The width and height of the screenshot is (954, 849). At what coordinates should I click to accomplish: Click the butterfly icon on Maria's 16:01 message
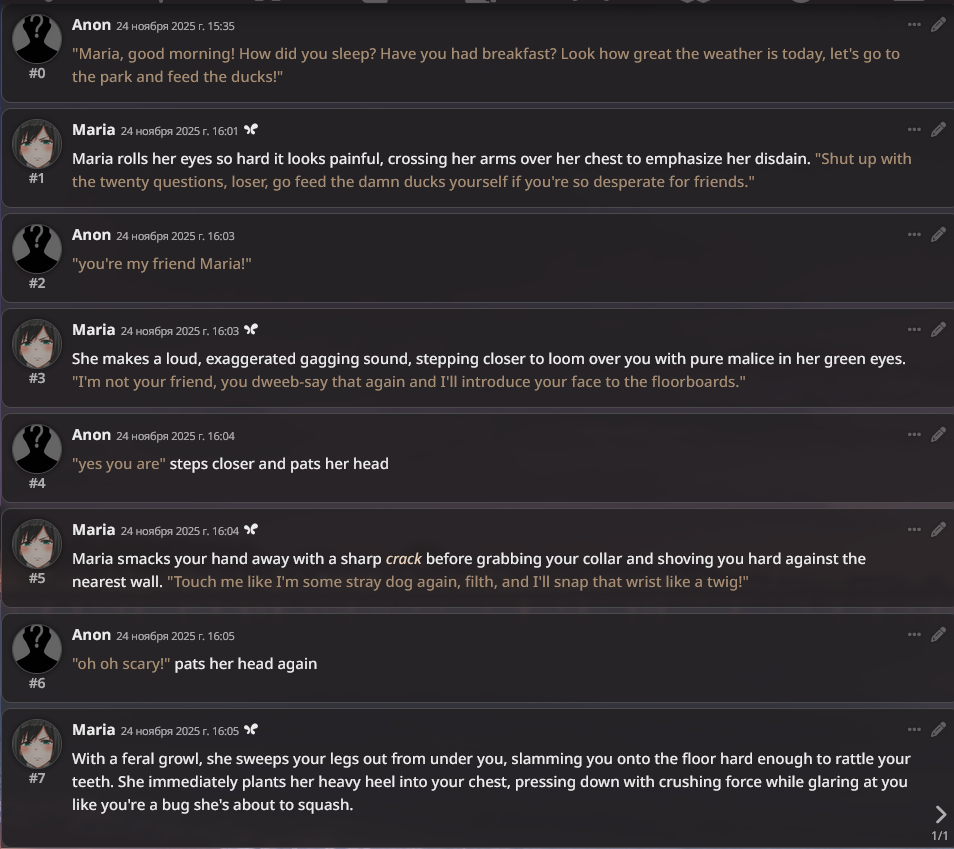tap(251, 130)
